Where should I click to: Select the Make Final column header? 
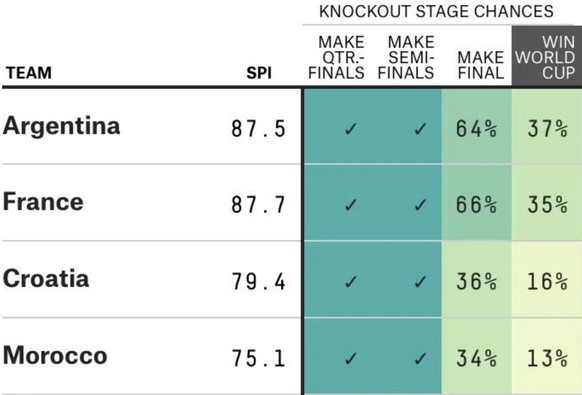pos(481,65)
